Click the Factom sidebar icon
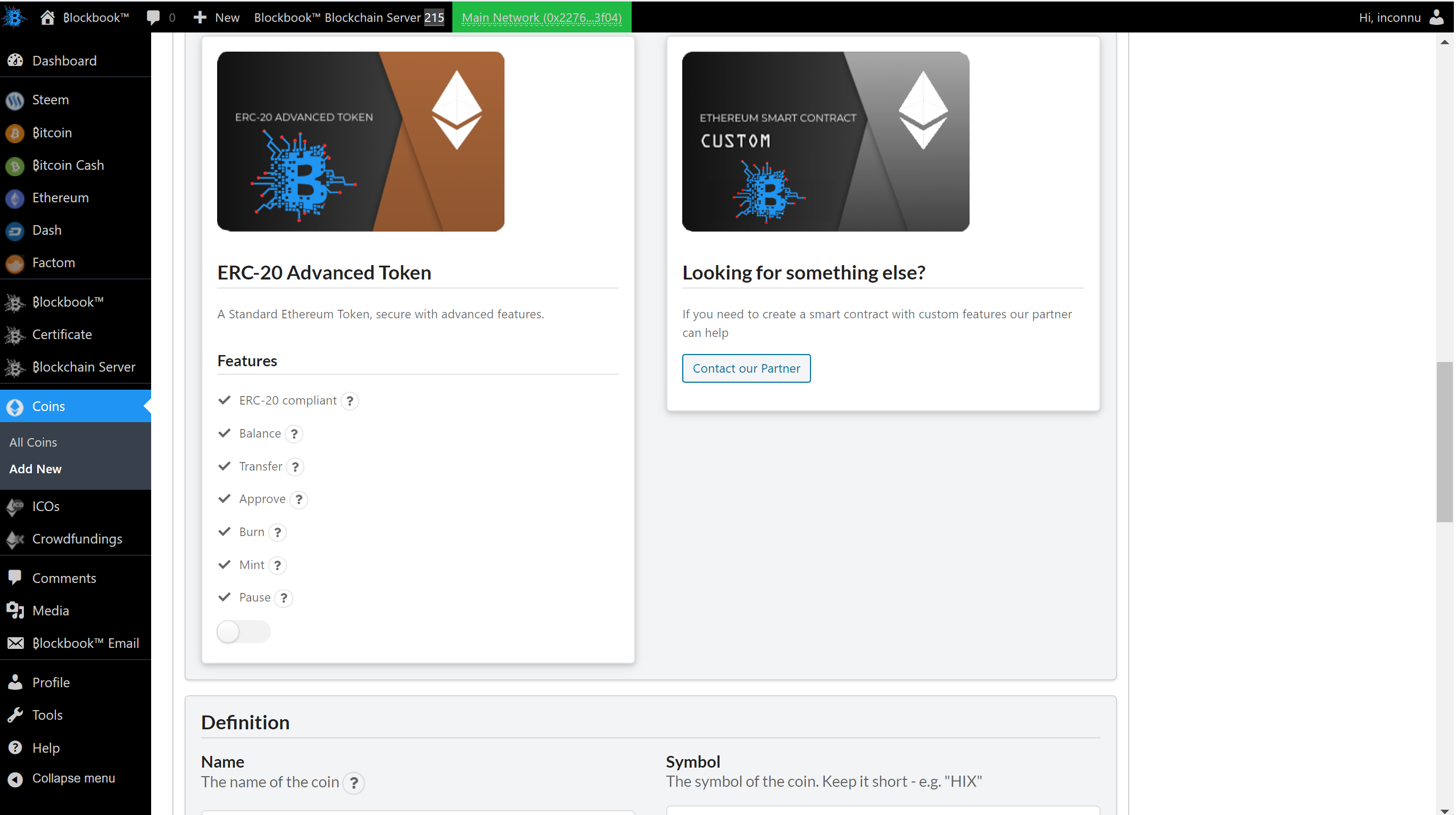 15,263
